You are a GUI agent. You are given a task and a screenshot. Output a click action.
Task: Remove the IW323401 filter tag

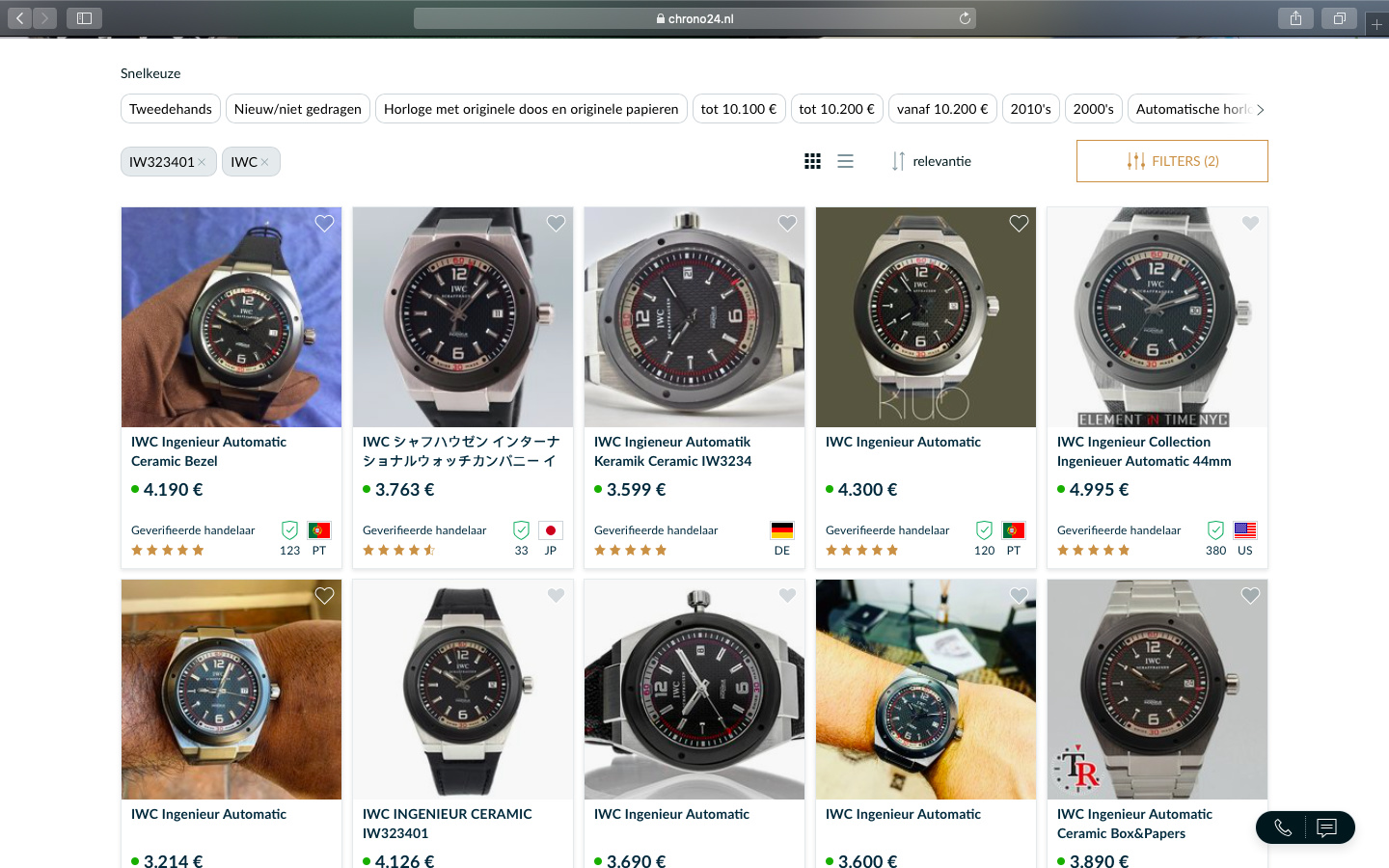pos(202,162)
